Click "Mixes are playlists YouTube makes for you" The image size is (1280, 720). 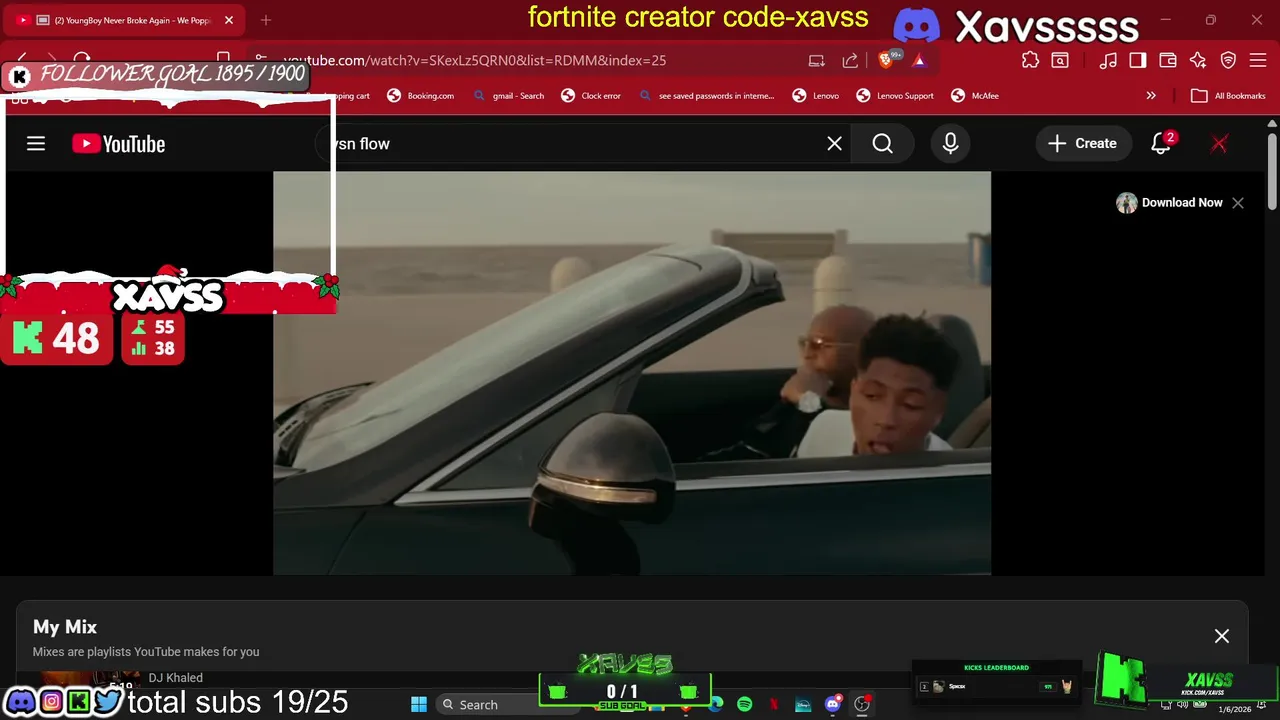pyautogui.click(x=146, y=652)
